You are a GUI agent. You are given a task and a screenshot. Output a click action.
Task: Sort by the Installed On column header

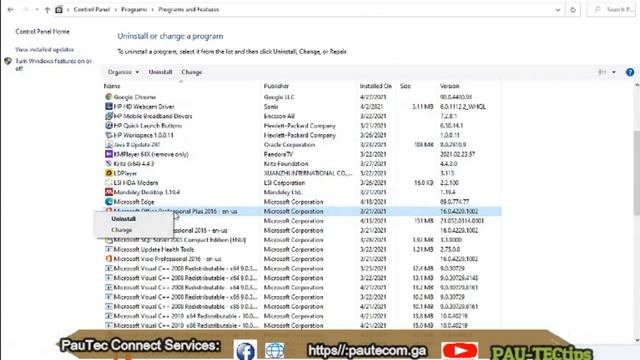(x=376, y=86)
